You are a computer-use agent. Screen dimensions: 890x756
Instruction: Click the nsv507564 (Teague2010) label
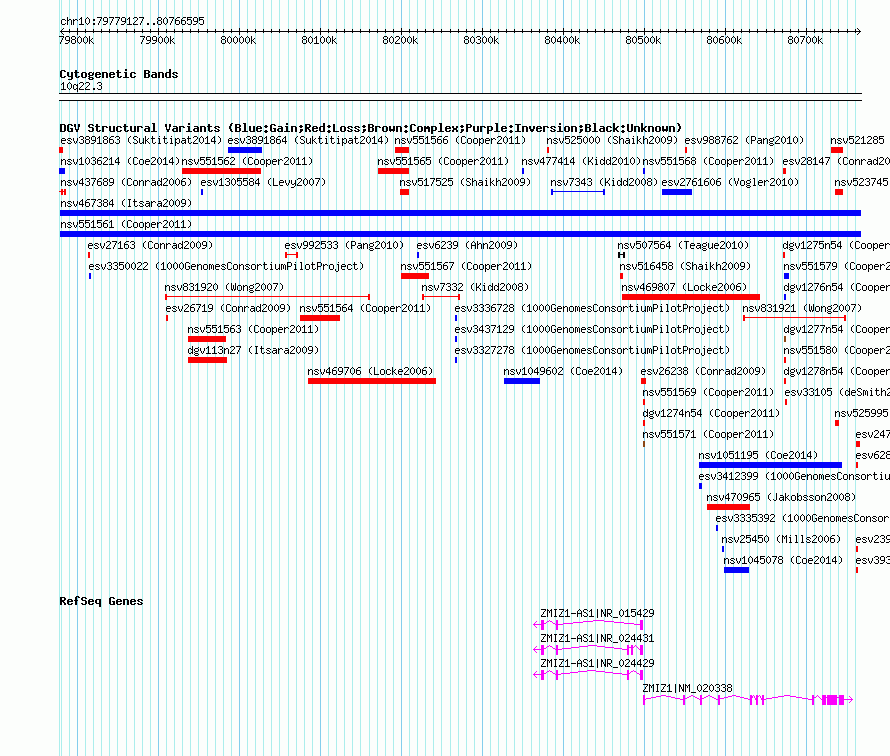683,245
